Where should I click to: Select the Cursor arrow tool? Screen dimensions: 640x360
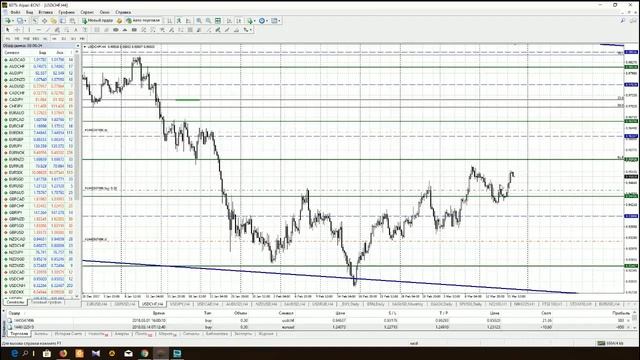[x=7, y=30]
